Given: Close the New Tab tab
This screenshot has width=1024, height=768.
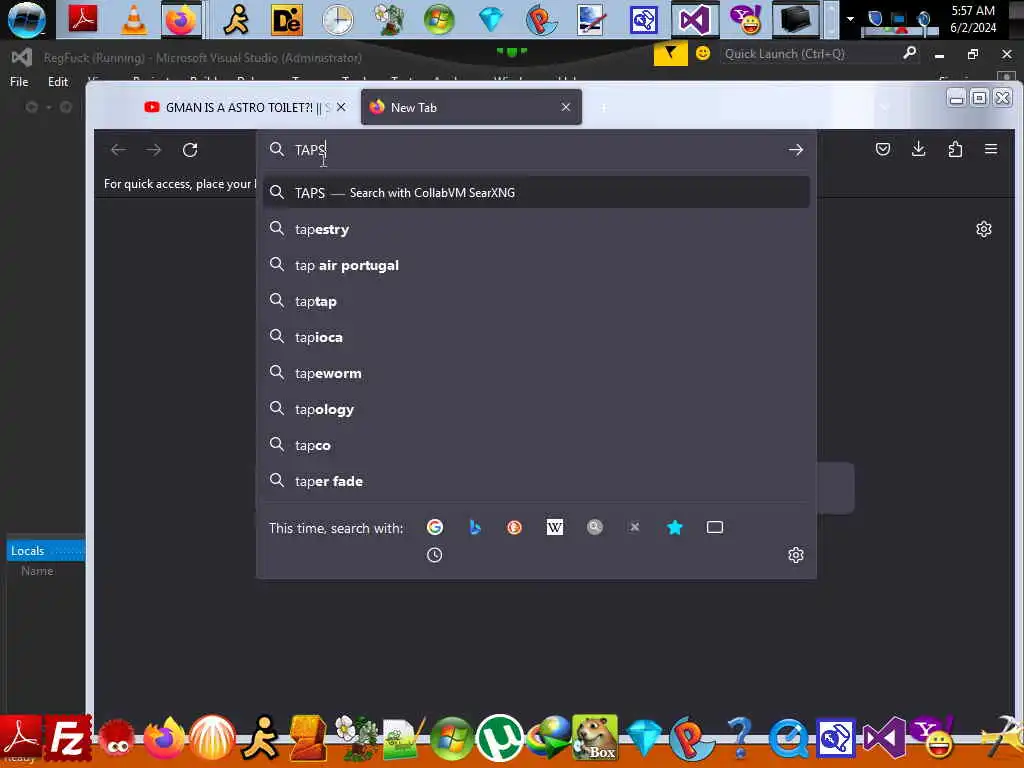Looking at the screenshot, I should tap(566, 107).
